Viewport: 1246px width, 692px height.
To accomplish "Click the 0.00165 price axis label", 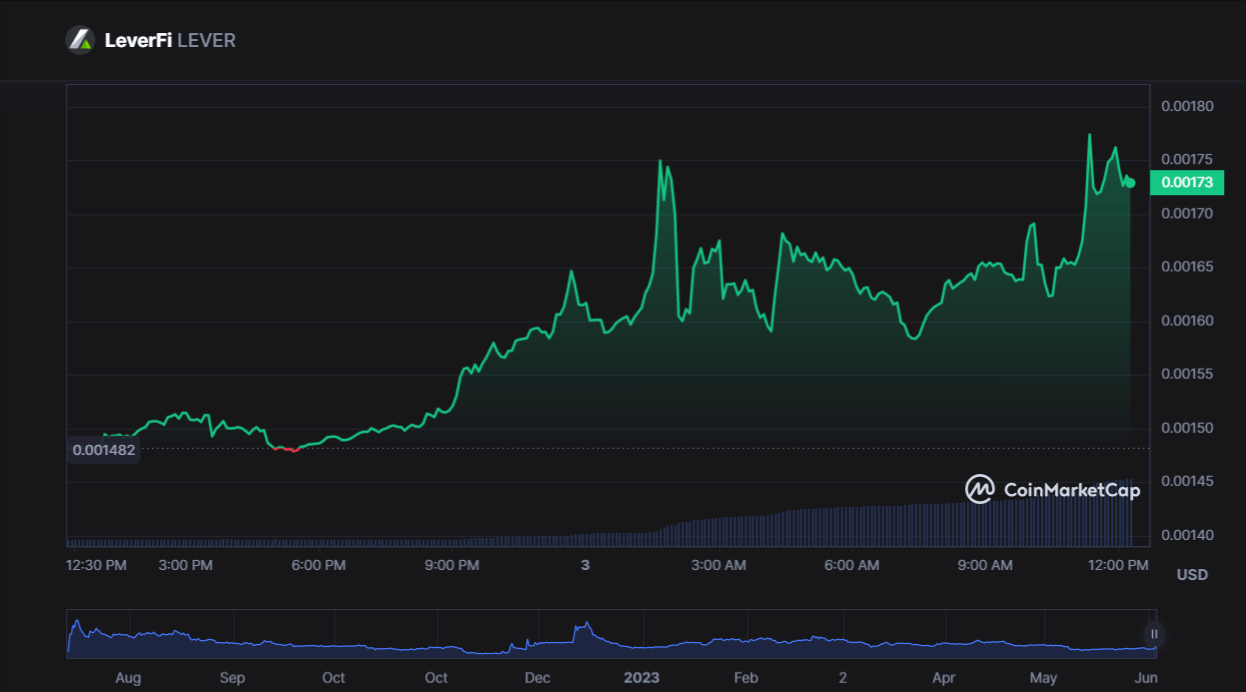I will coord(1187,267).
